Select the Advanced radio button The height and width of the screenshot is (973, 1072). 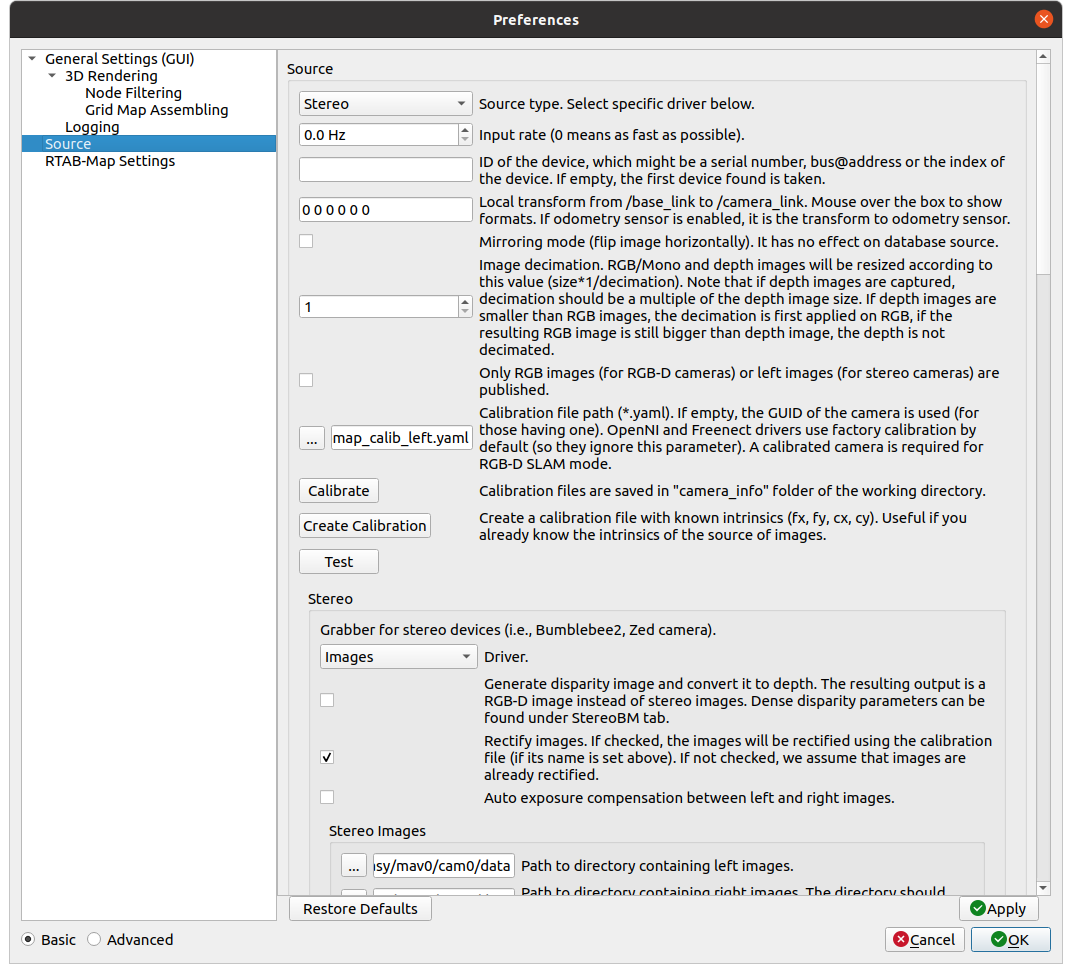(94, 939)
